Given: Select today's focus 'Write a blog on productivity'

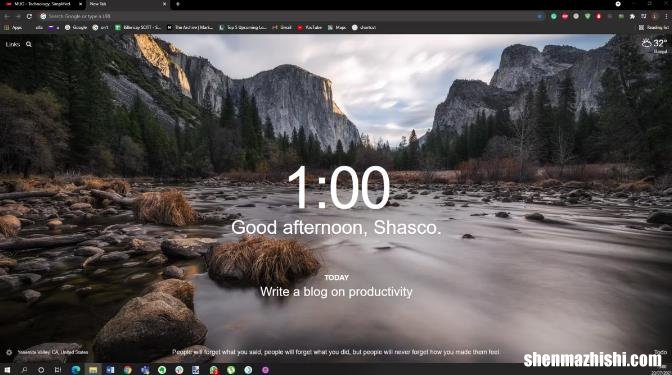Looking at the screenshot, I should [336, 292].
